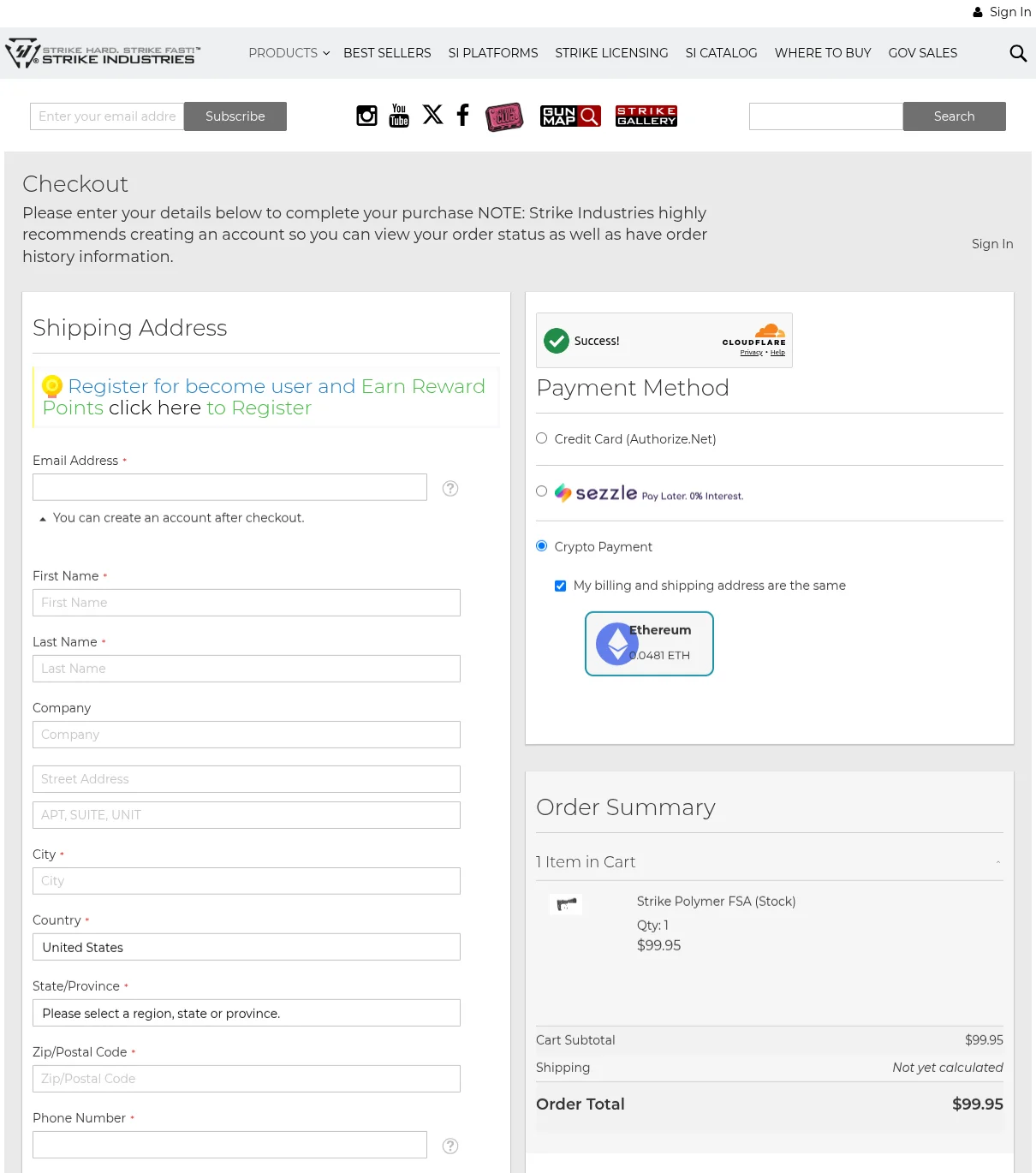Click the magnifier search icon in header
This screenshot has width=1036, height=1173.
1018,53
